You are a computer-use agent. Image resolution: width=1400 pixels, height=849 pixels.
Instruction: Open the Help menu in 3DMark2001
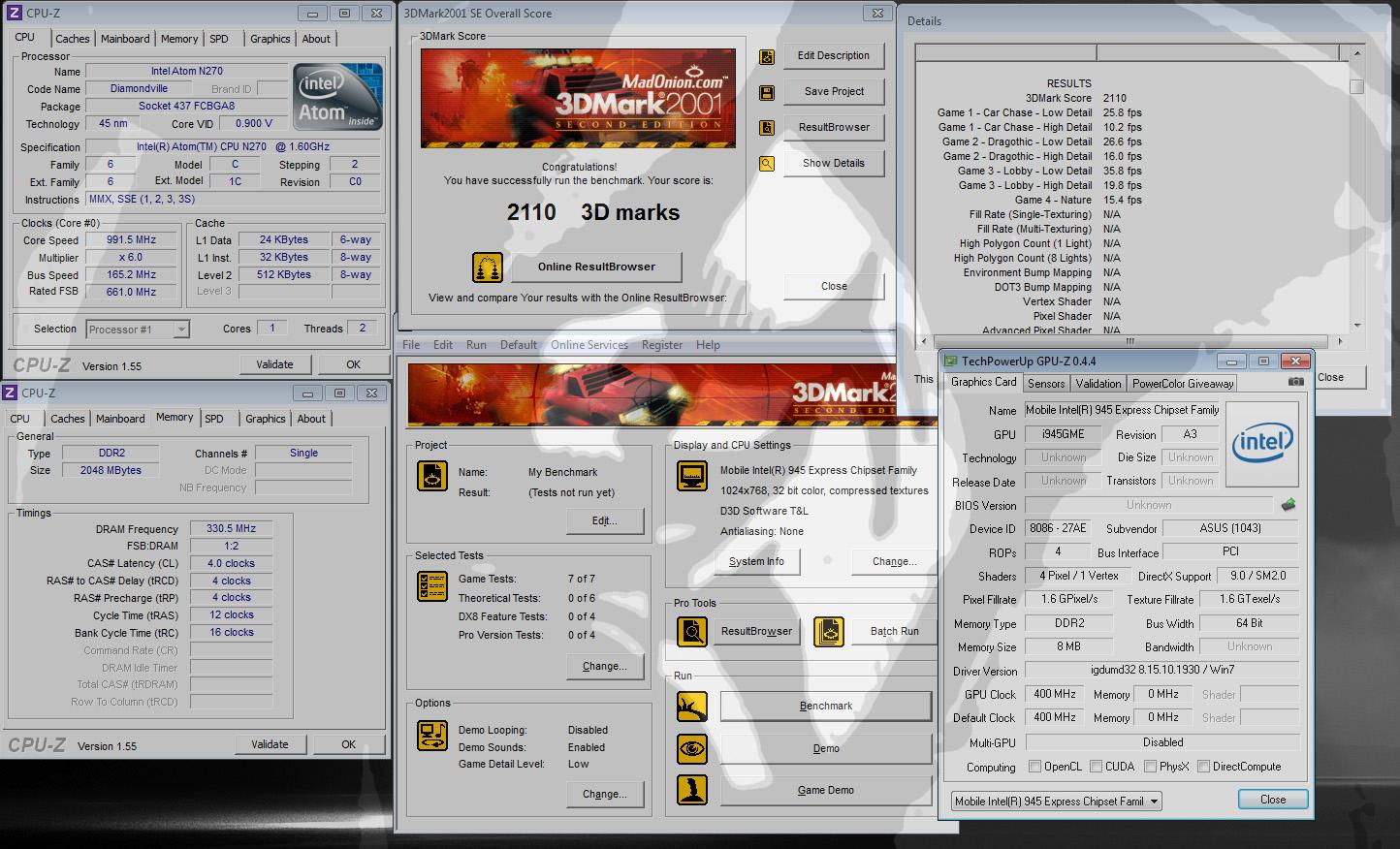pos(708,345)
